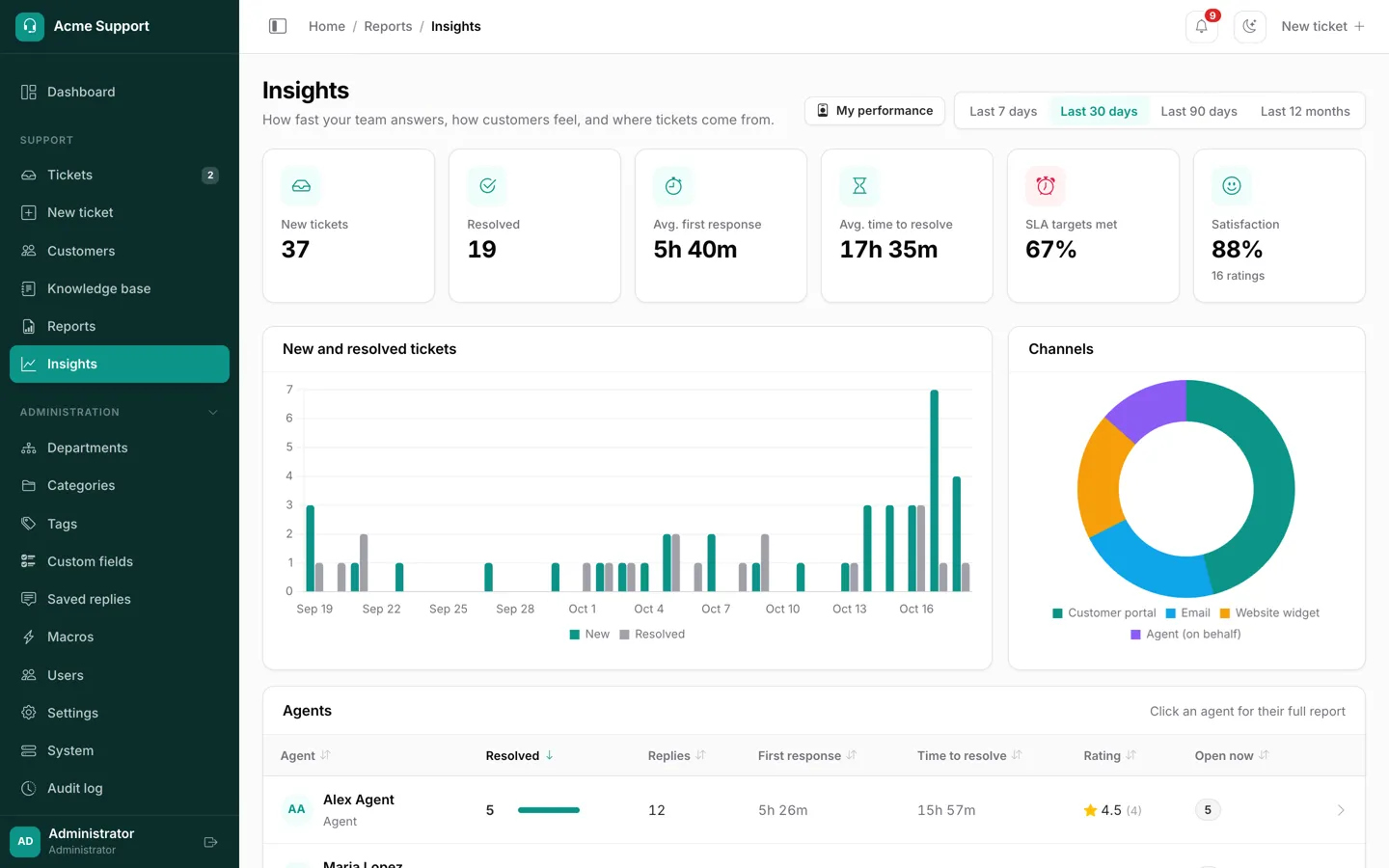Collapse the Administration section chevron
This screenshot has height=868, width=1389.
click(213, 412)
